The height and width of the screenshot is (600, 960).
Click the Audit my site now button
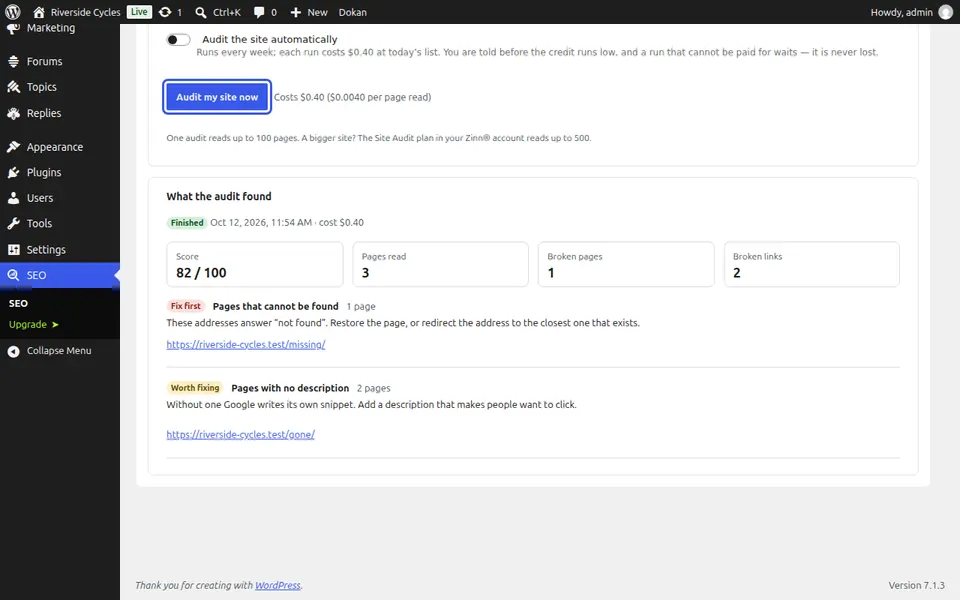pos(217,97)
